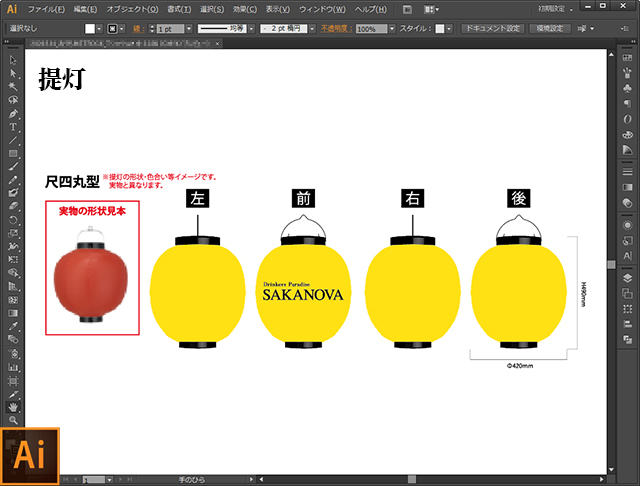Select the Hand tool

13,407
